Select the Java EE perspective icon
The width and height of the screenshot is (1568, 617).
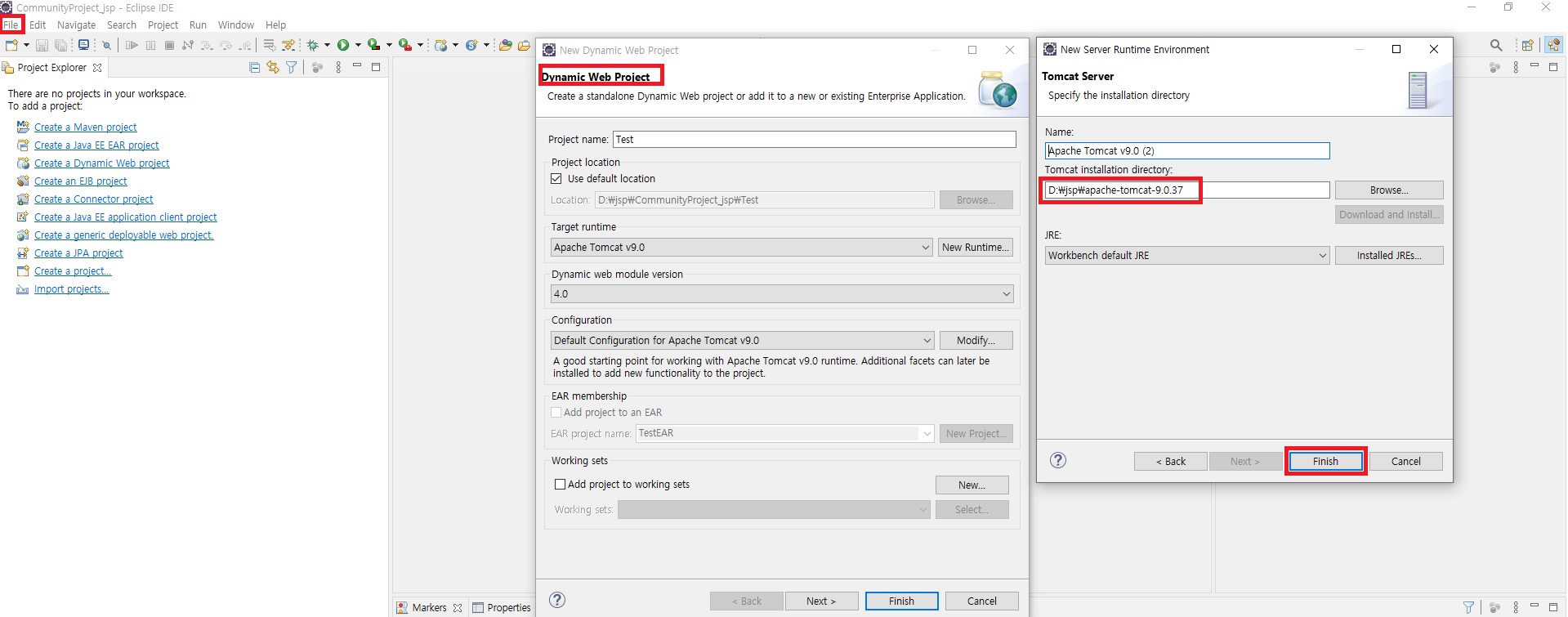1553,45
